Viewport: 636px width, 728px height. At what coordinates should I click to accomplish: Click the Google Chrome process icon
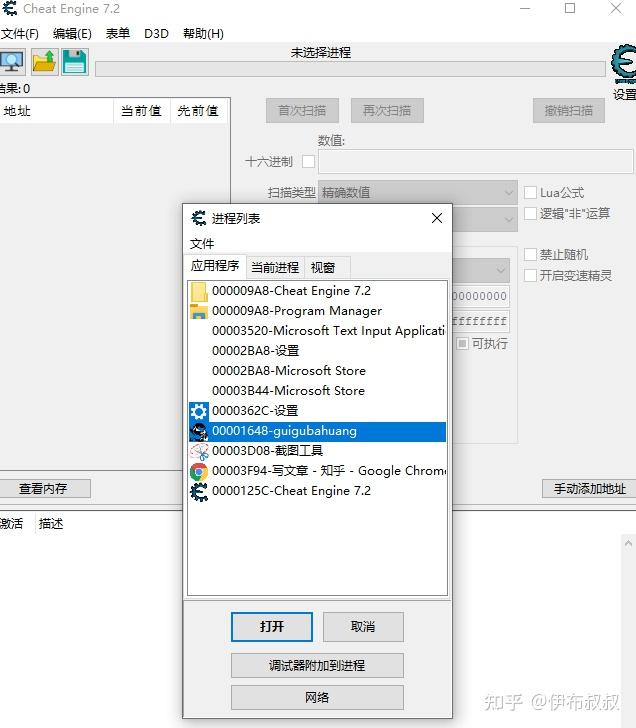point(199,471)
